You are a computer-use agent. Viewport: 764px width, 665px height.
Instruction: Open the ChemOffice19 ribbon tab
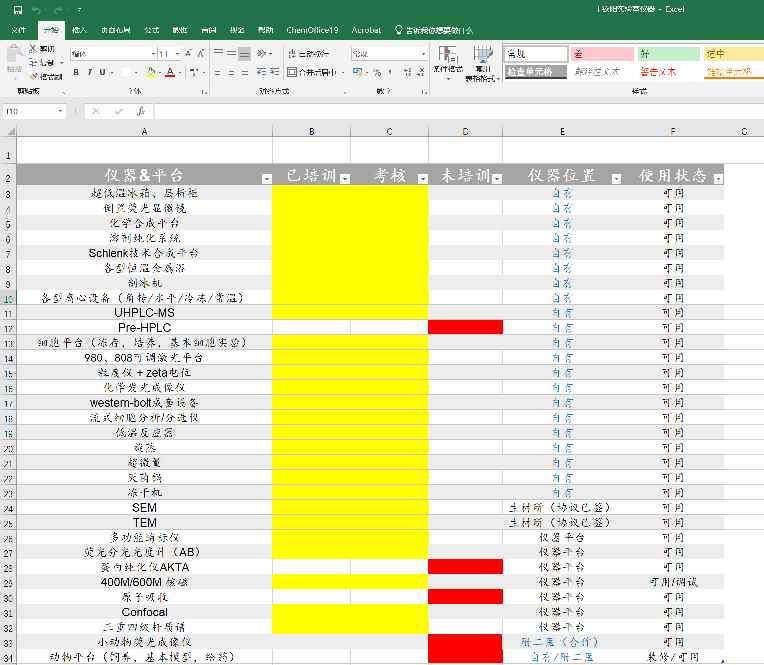click(312, 30)
